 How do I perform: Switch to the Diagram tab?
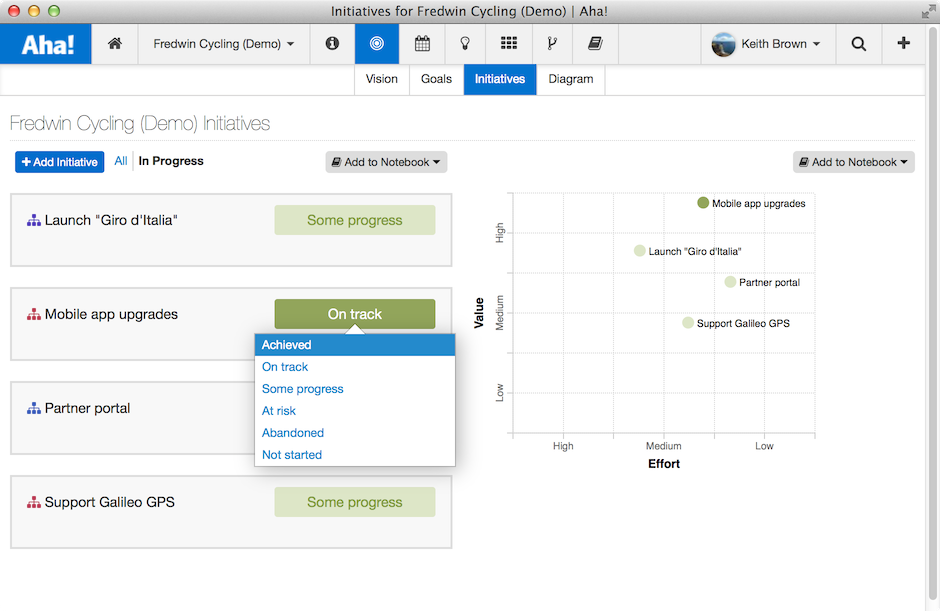[570, 79]
